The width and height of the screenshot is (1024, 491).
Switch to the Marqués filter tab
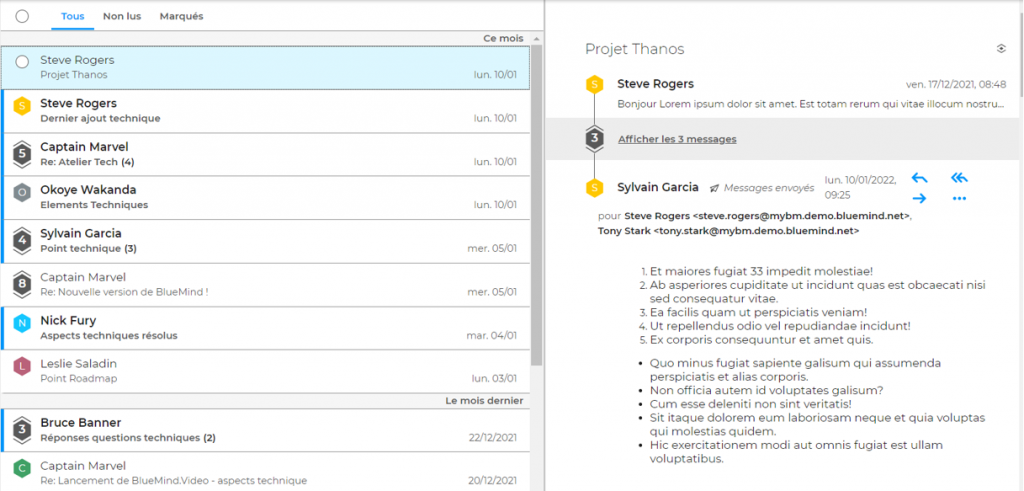point(181,16)
